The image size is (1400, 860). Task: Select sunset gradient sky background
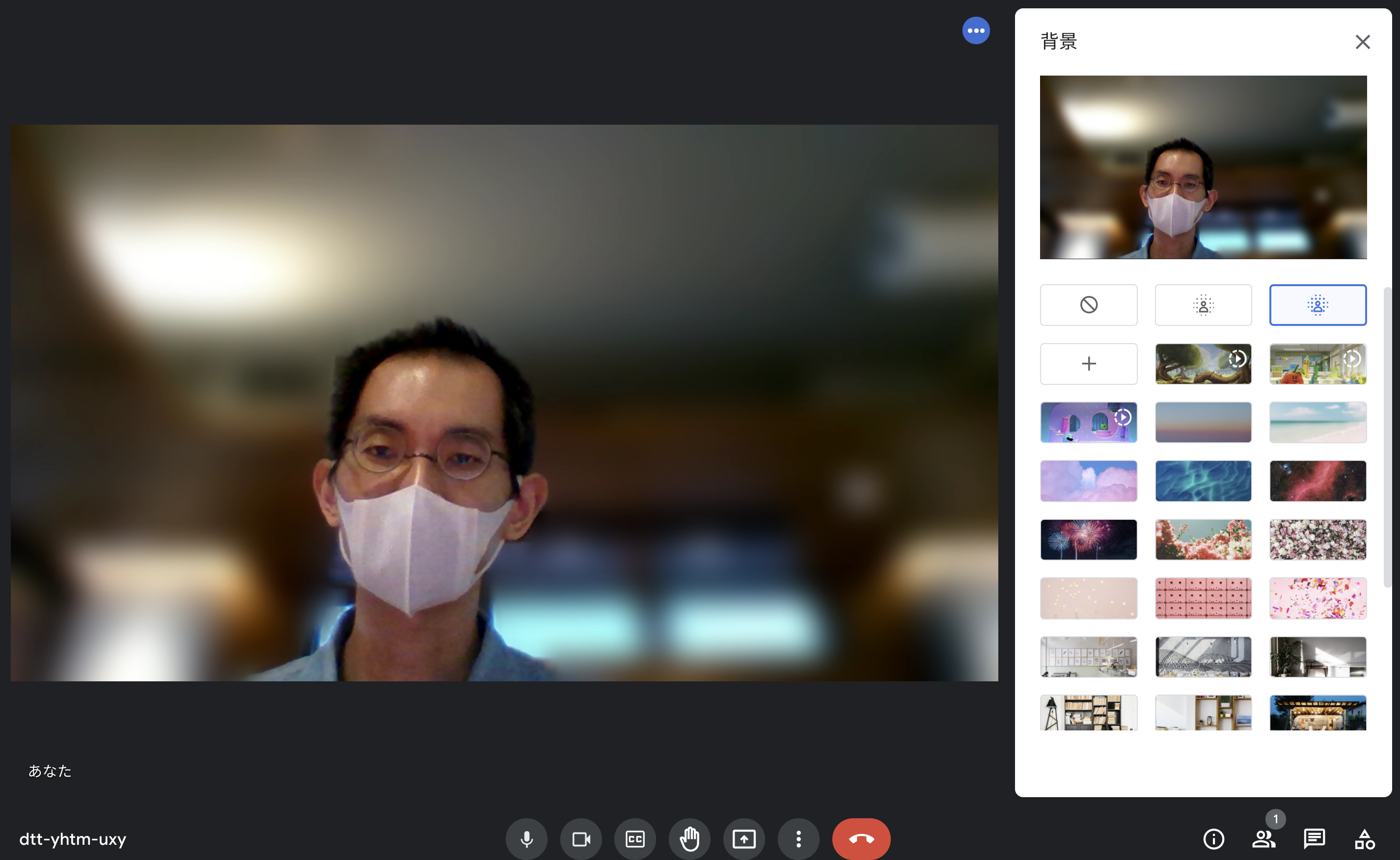tap(1203, 422)
